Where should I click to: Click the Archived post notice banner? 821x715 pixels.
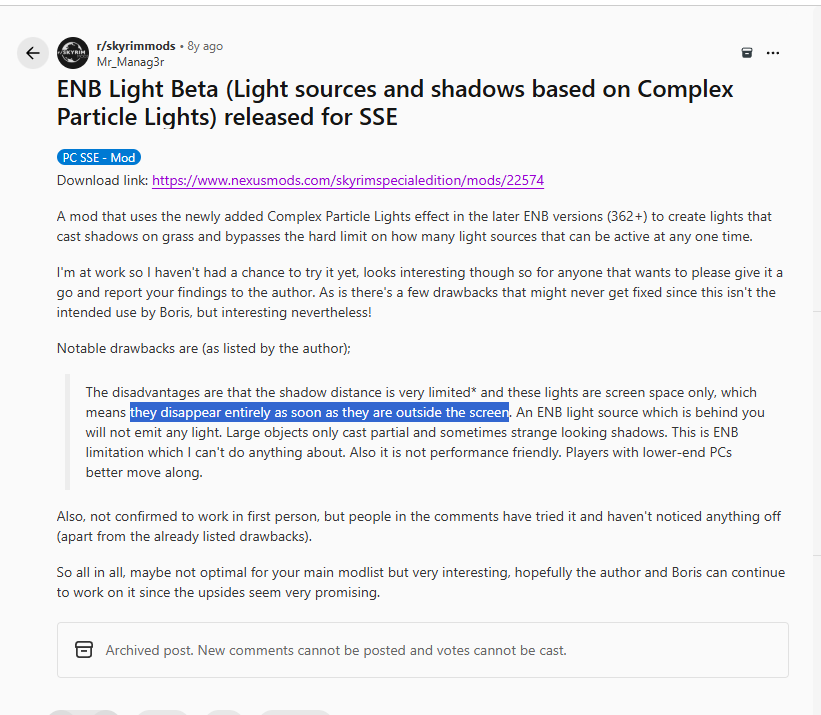tap(423, 650)
